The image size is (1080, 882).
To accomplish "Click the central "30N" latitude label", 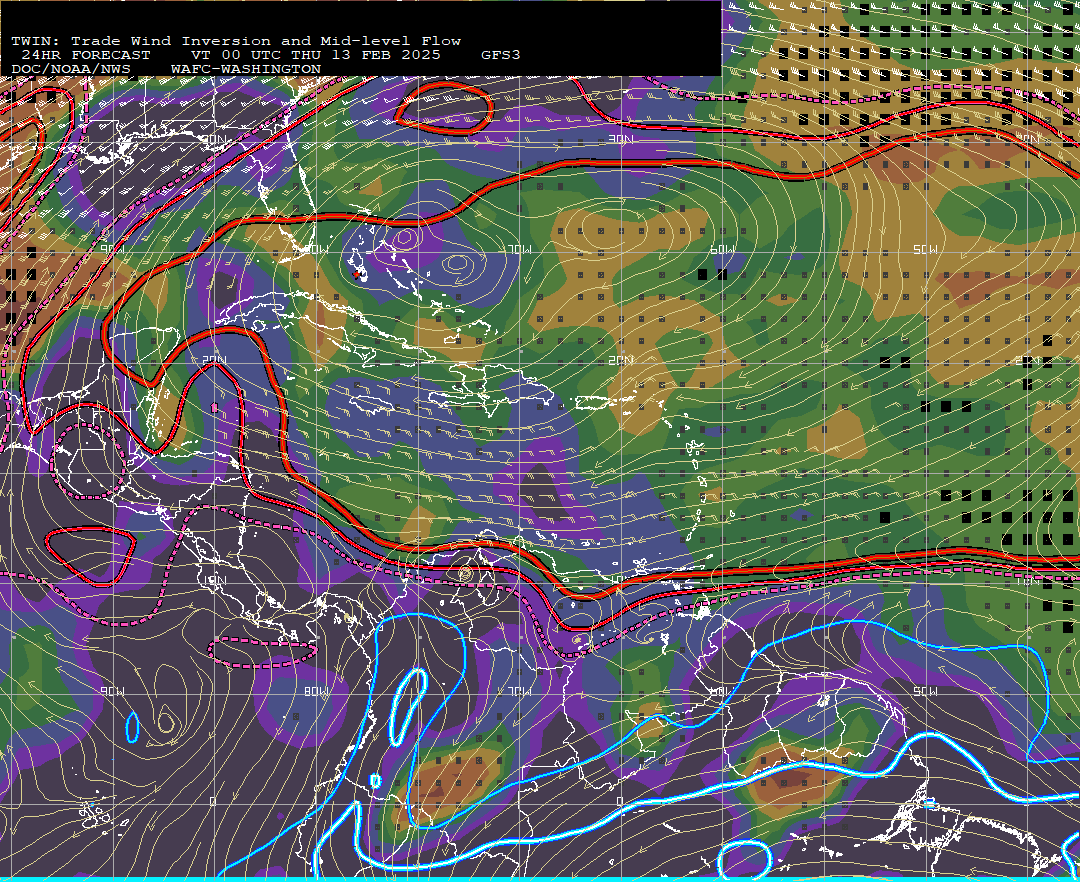I will [x=621, y=139].
